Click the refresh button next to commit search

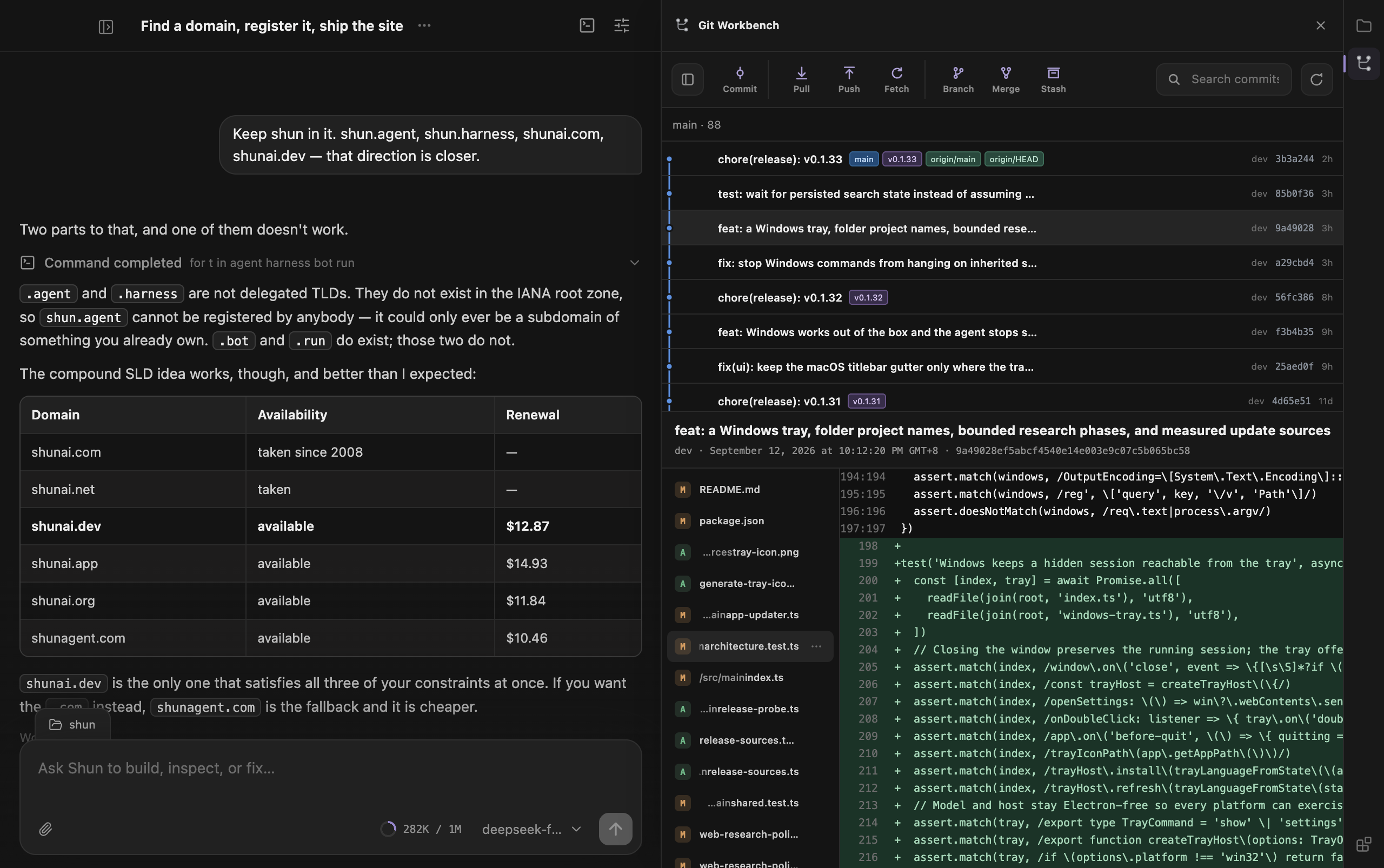[x=1316, y=79]
